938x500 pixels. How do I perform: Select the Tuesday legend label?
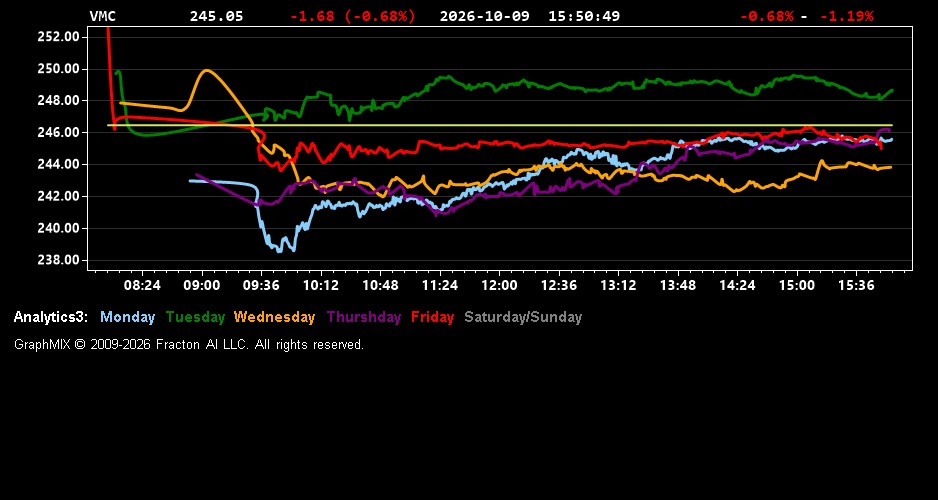(x=195, y=318)
